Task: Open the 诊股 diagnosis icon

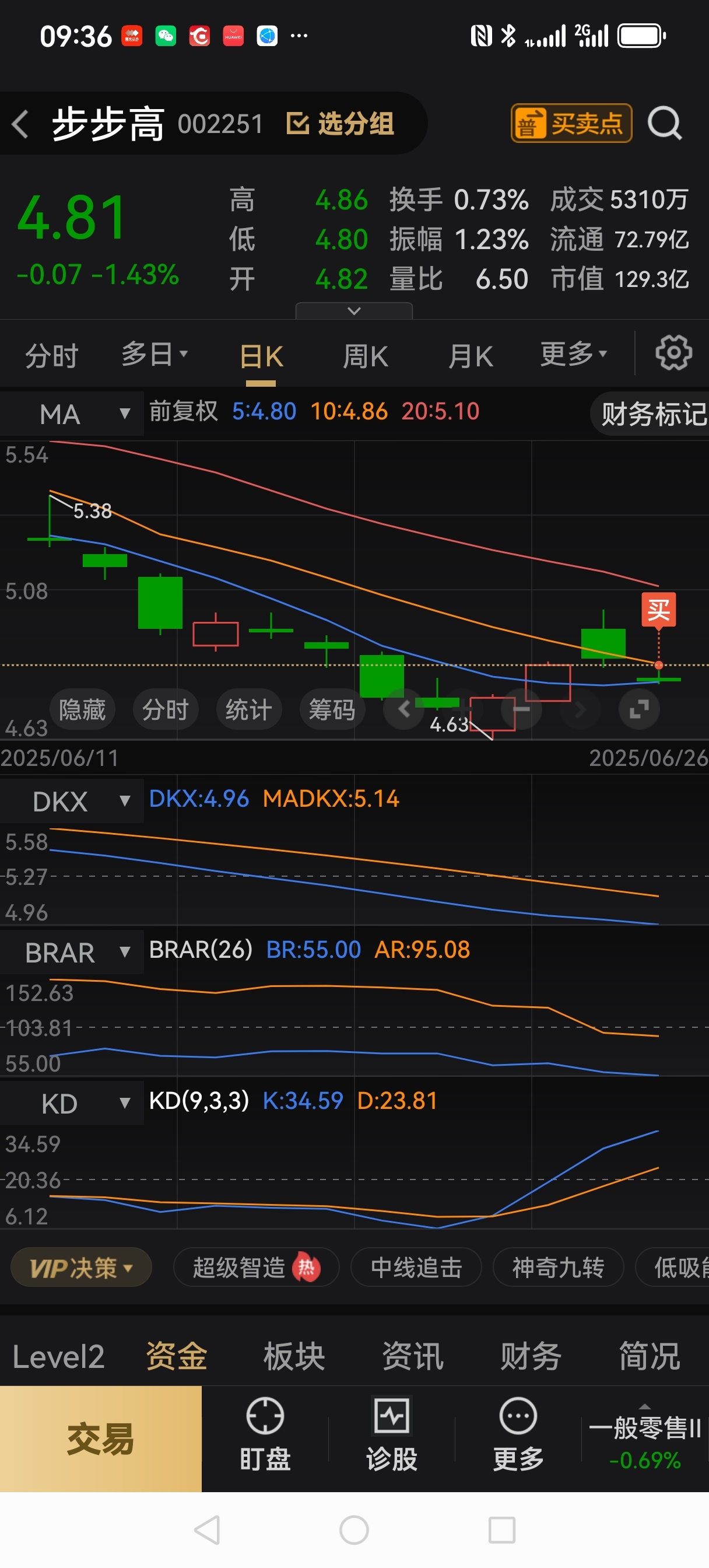Action: 391,1415
